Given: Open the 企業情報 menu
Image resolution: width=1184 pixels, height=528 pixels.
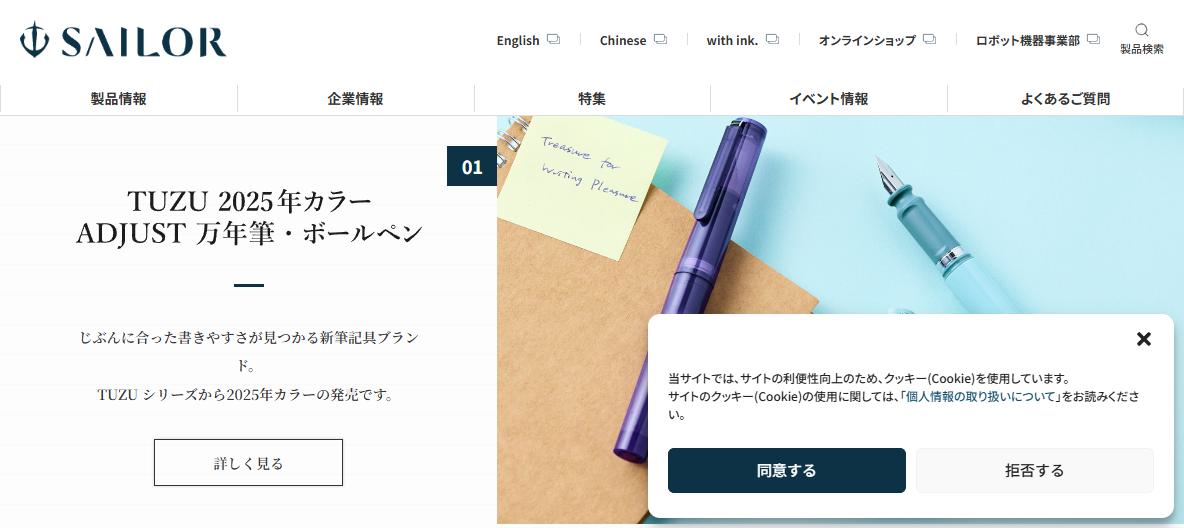Looking at the screenshot, I should [x=356, y=98].
